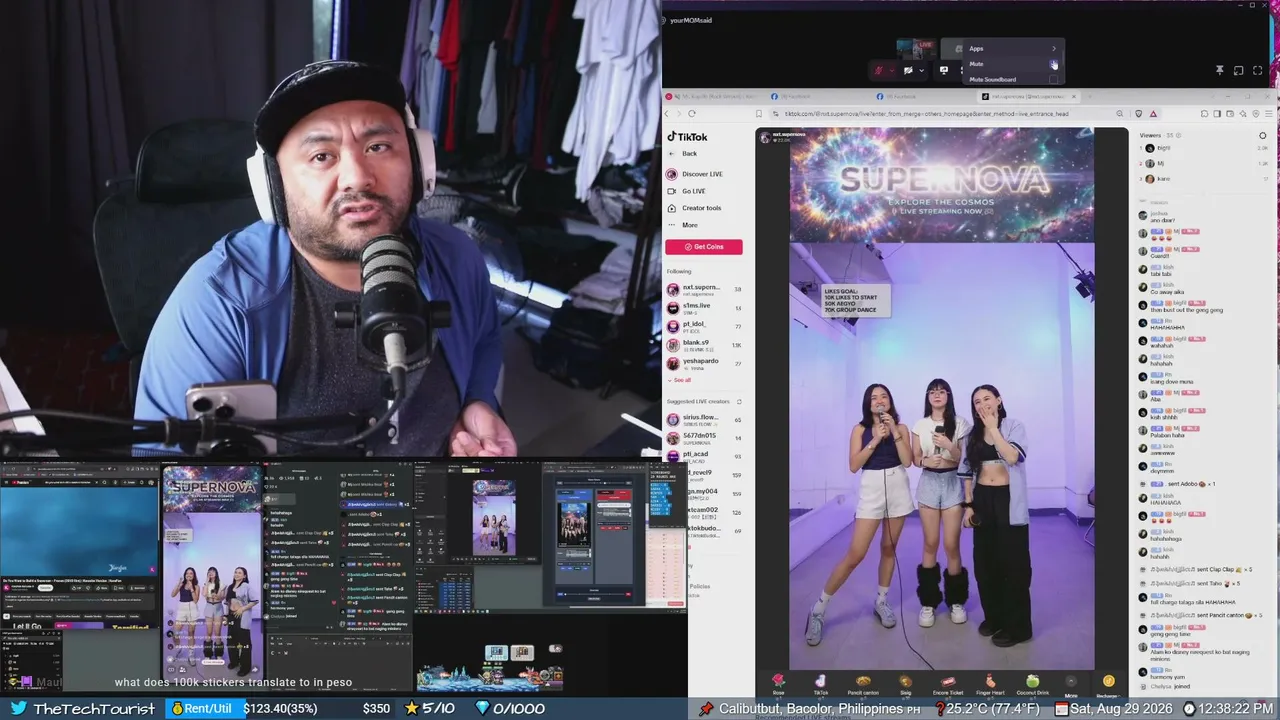
Task: Expand More gifts
Action: point(1071,685)
